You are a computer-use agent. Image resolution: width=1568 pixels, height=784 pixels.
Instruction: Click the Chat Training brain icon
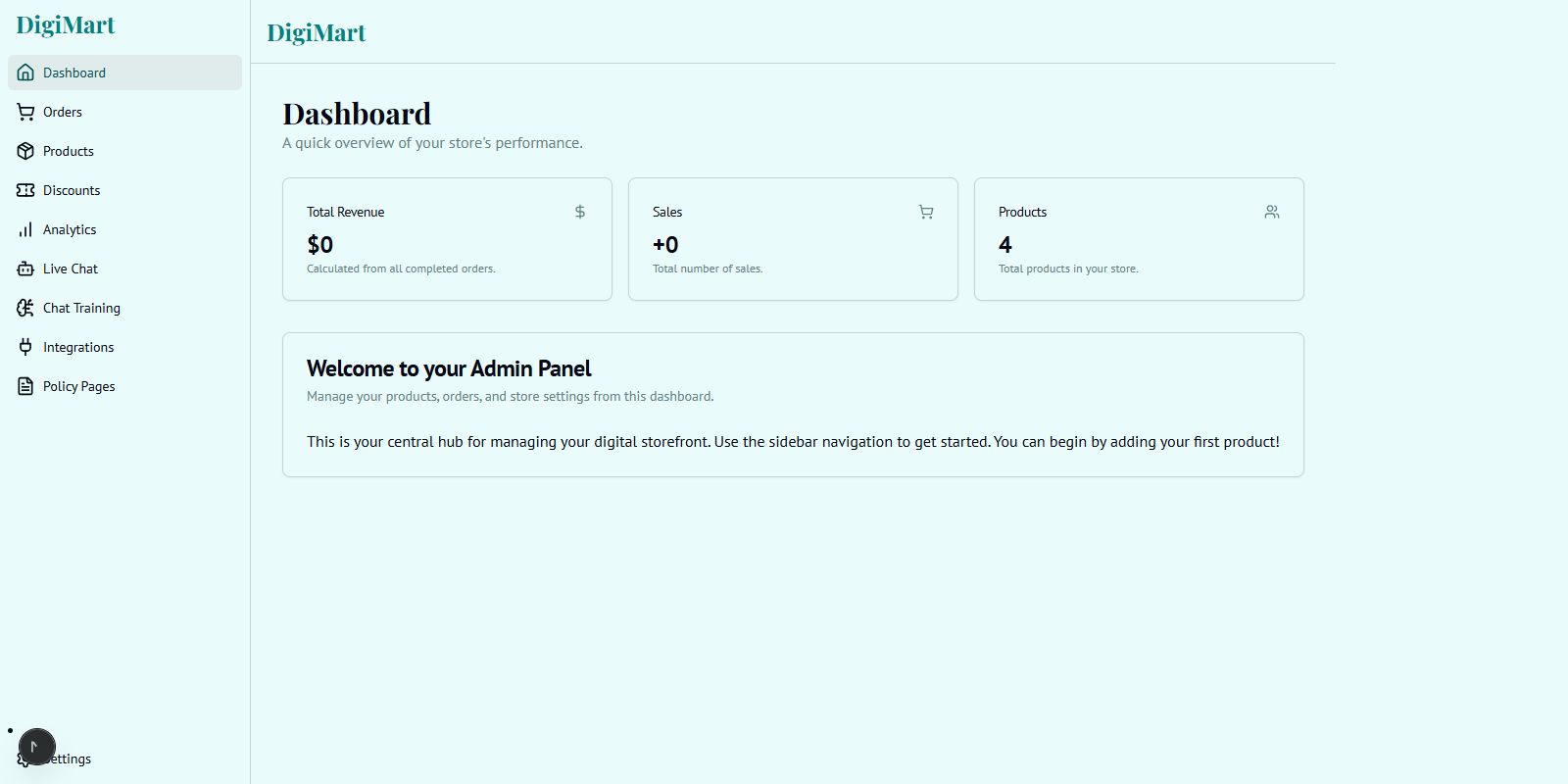point(25,308)
